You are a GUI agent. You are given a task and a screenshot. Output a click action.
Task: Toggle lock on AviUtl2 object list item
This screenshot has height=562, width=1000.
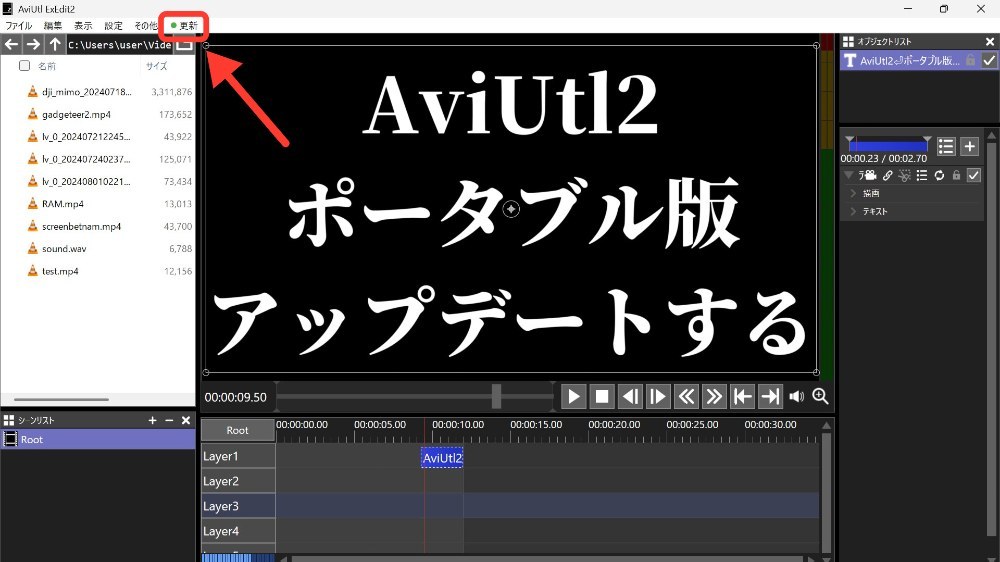pos(971,61)
